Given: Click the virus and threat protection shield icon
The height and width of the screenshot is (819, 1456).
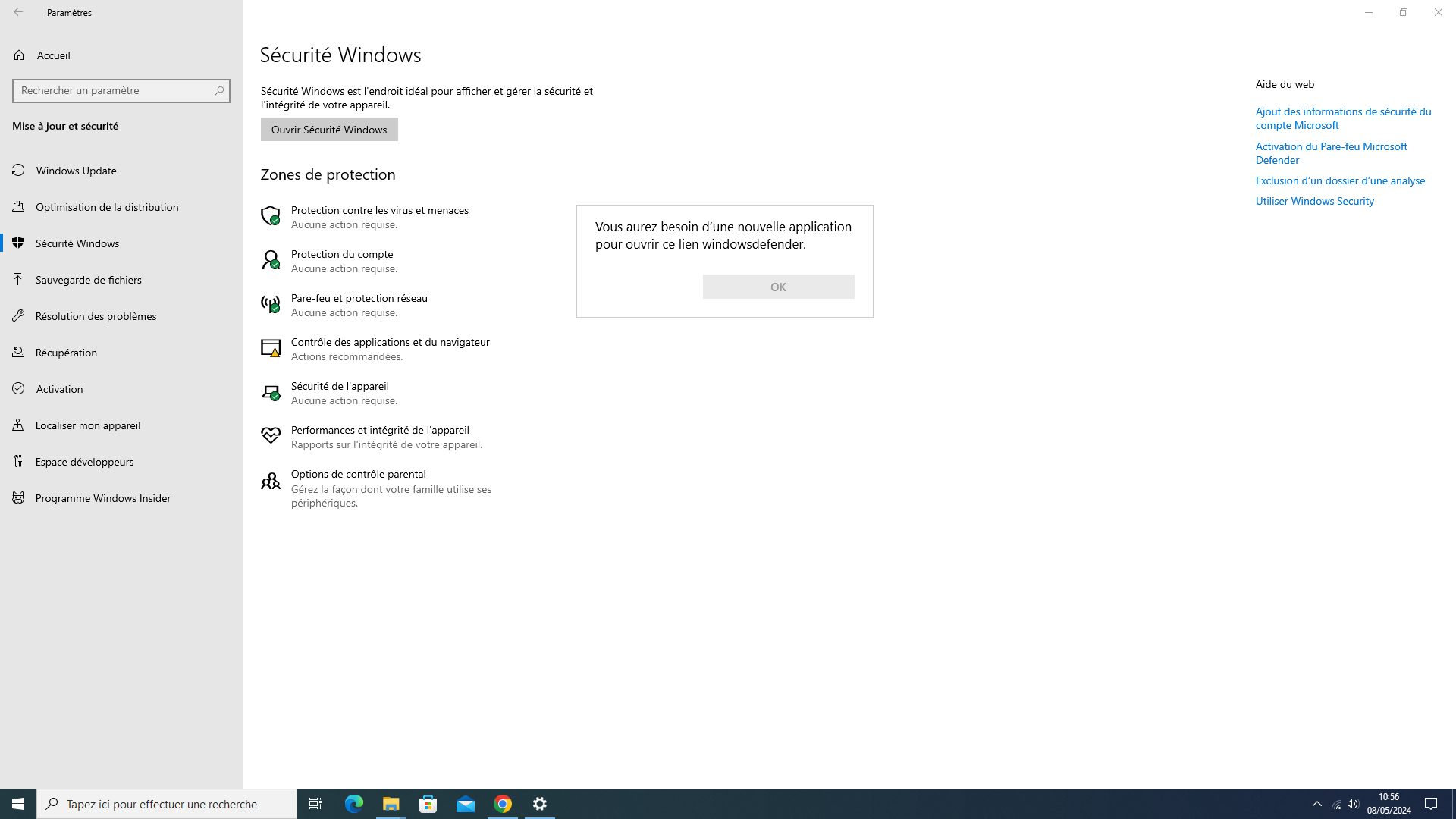Looking at the screenshot, I should (271, 216).
